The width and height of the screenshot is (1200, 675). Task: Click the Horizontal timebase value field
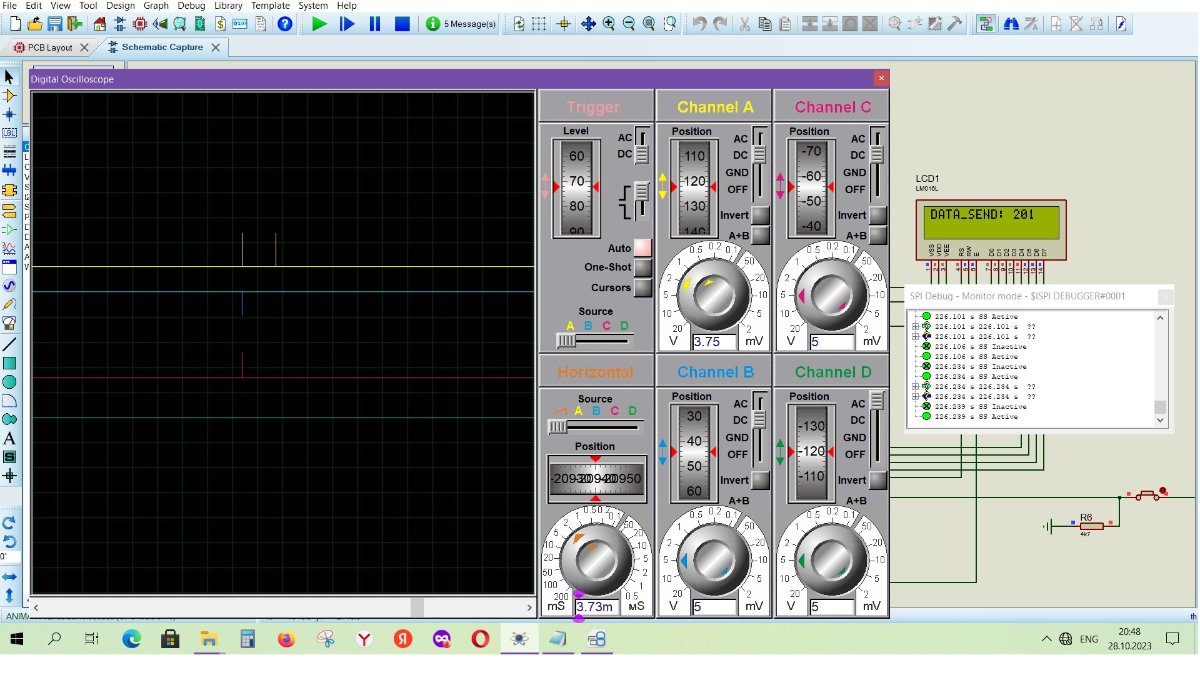tap(597, 606)
